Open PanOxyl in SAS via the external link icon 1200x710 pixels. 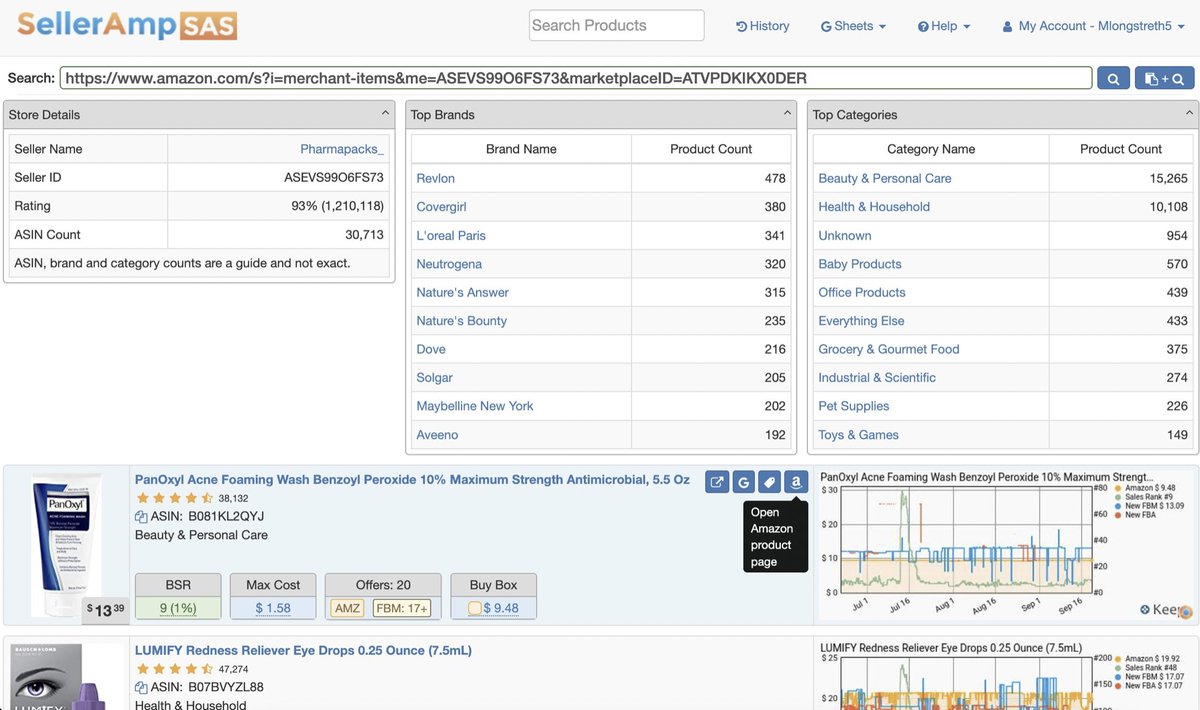(x=717, y=482)
